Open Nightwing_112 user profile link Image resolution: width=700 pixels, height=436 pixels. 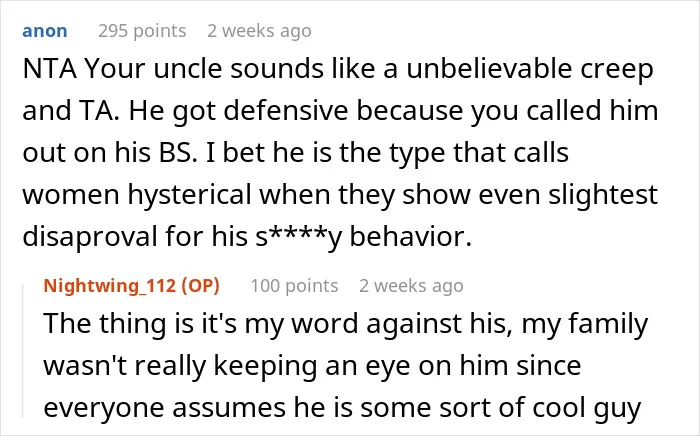click(x=110, y=286)
